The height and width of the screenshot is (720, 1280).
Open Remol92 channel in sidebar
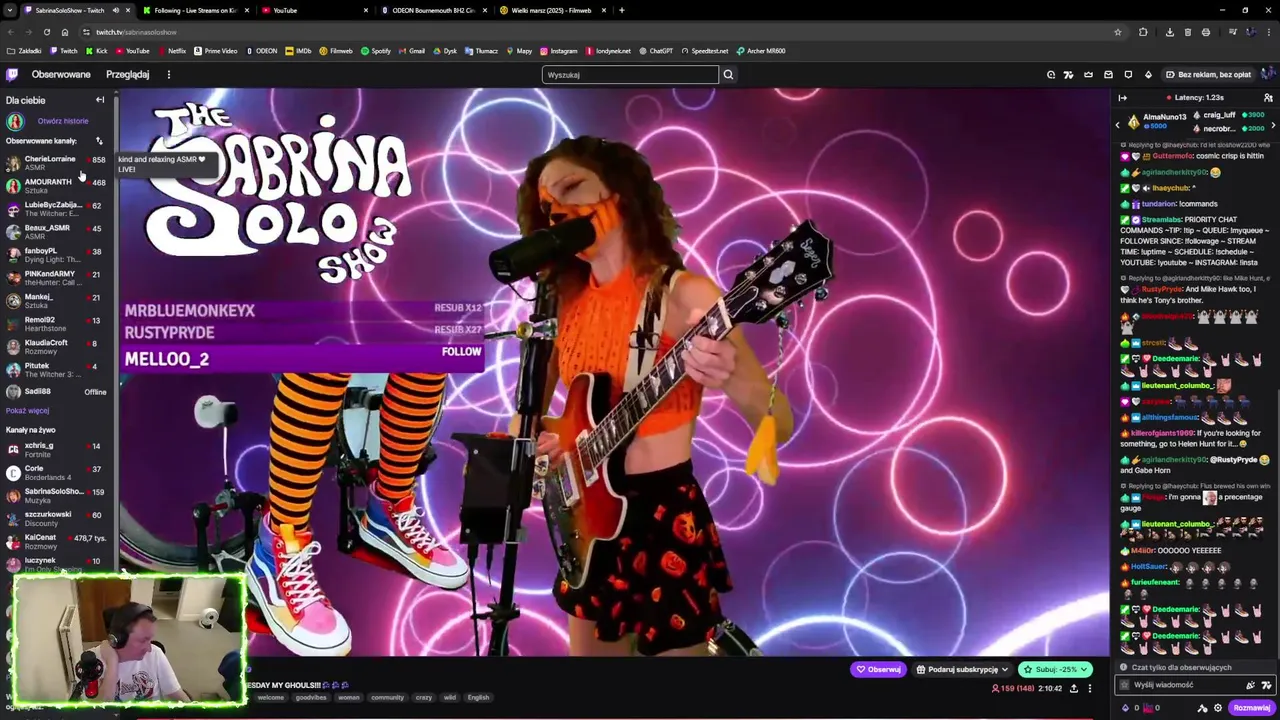tap(56, 324)
